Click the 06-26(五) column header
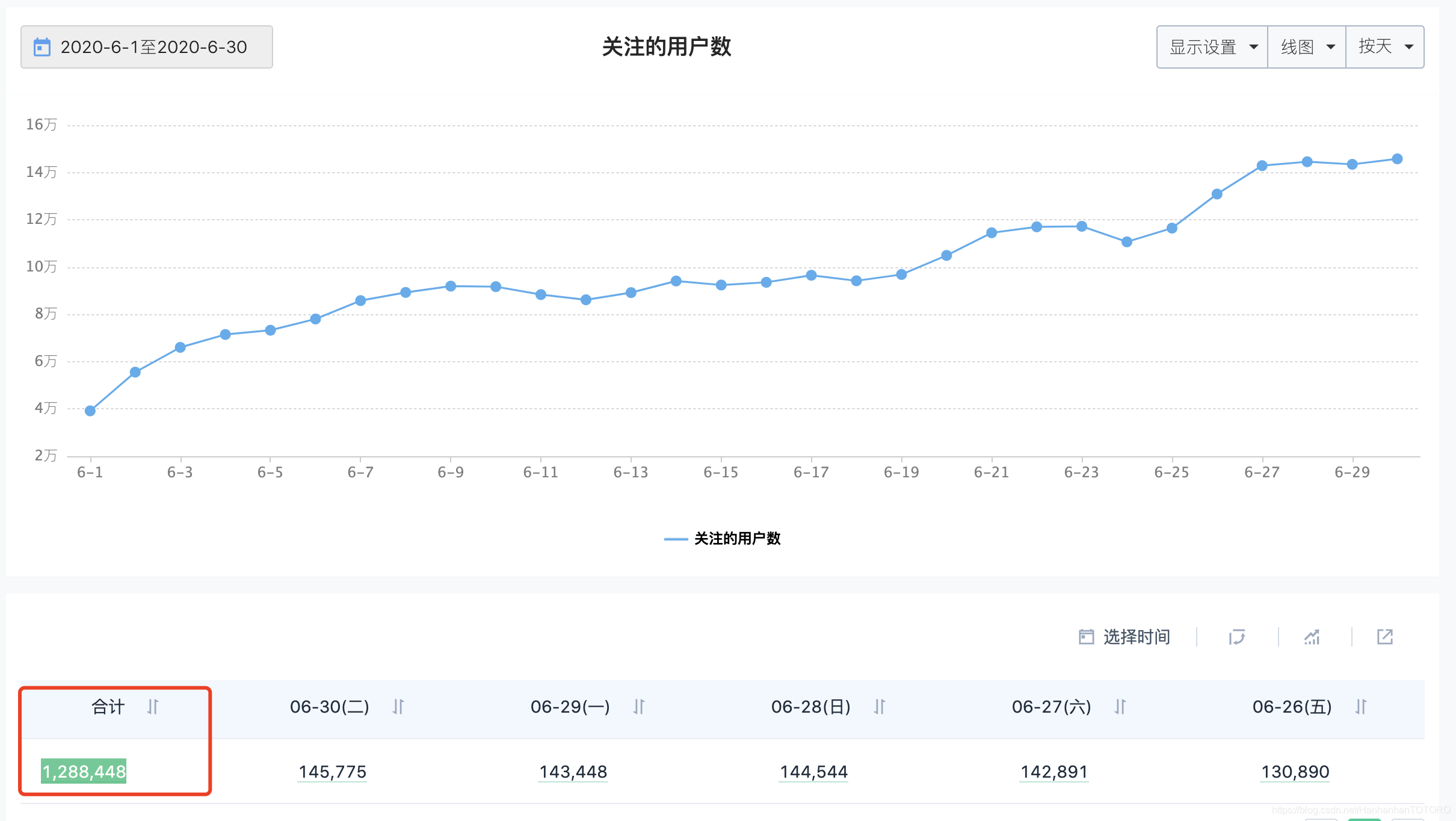Image resolution: width=1456 pixels, height=821 pixels. click(1292, 707)
